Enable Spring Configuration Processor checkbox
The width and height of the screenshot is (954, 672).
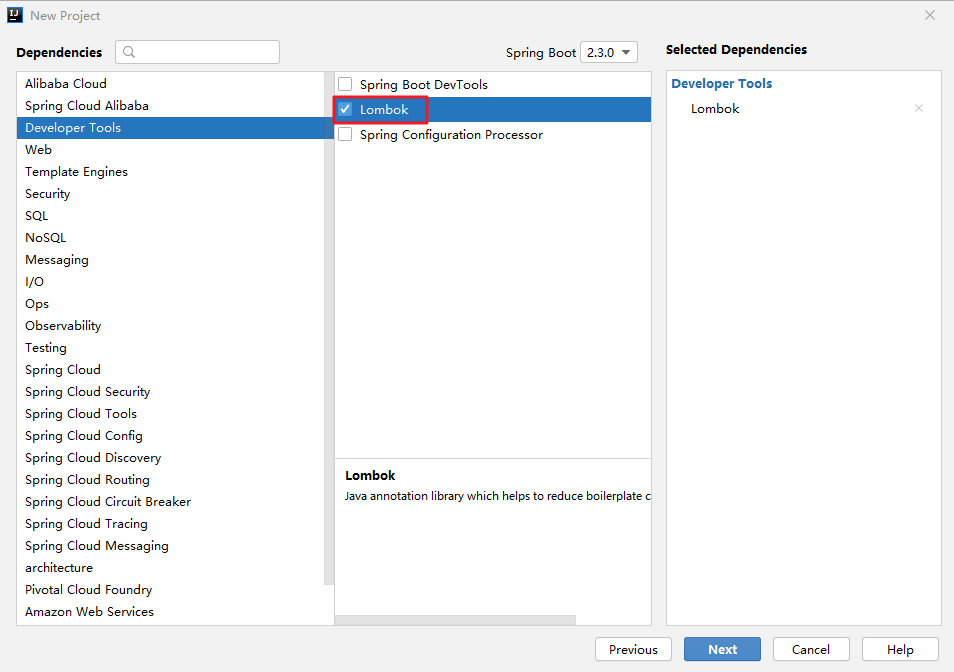point(345,134)
